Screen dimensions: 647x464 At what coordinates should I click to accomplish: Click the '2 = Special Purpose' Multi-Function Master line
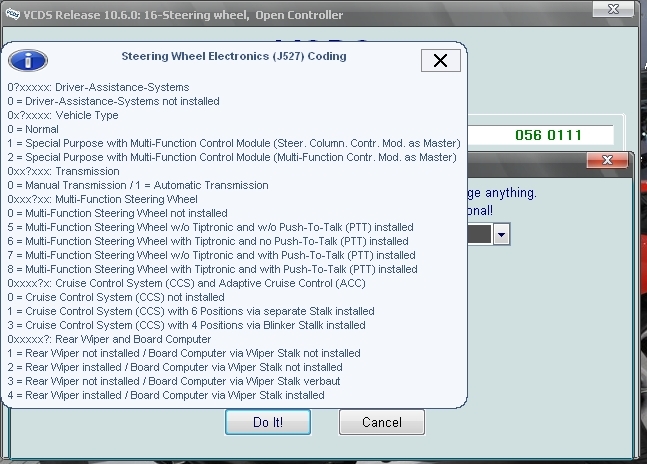232,158
